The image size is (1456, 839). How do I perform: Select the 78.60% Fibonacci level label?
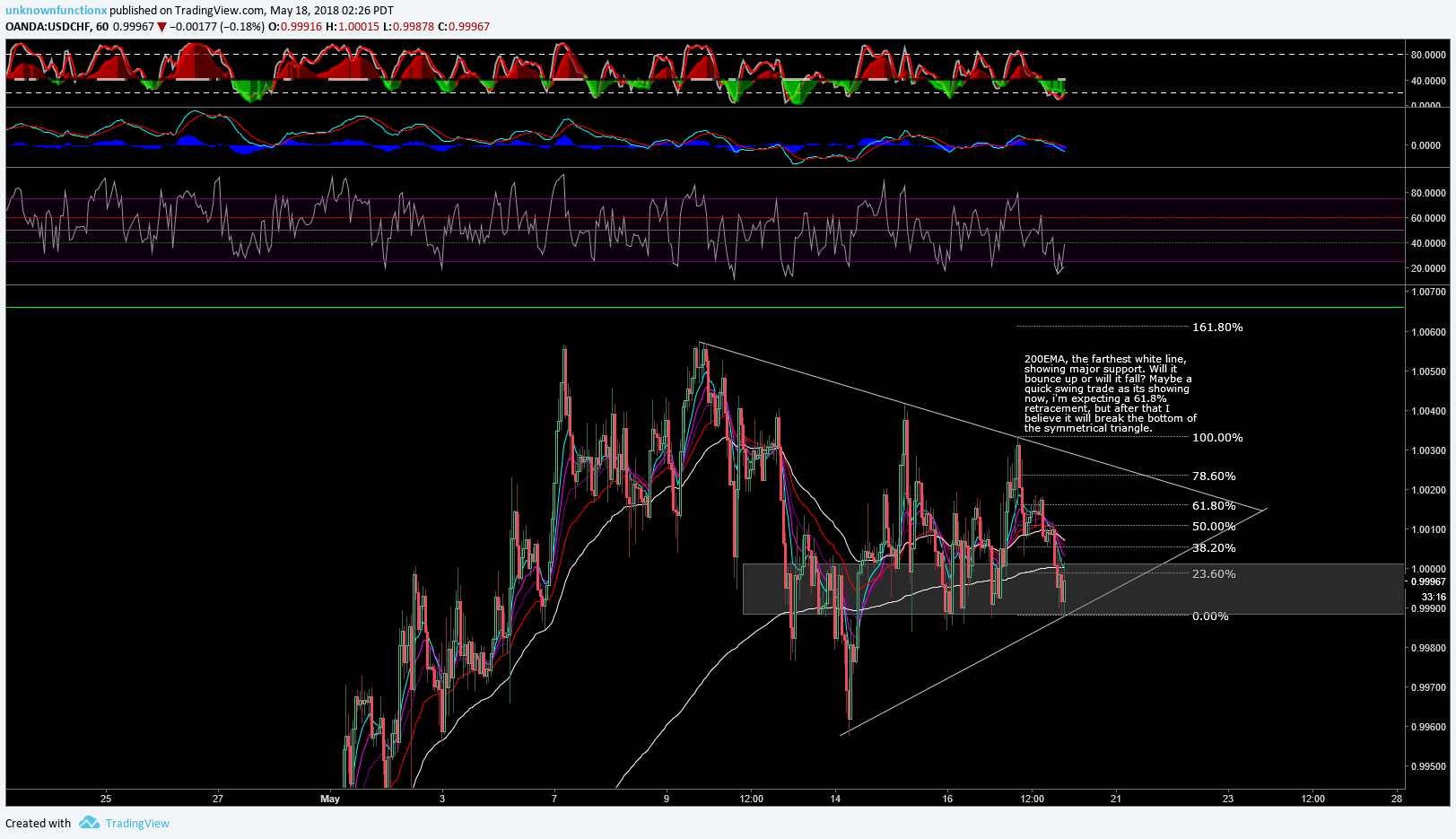point(1214,476)
